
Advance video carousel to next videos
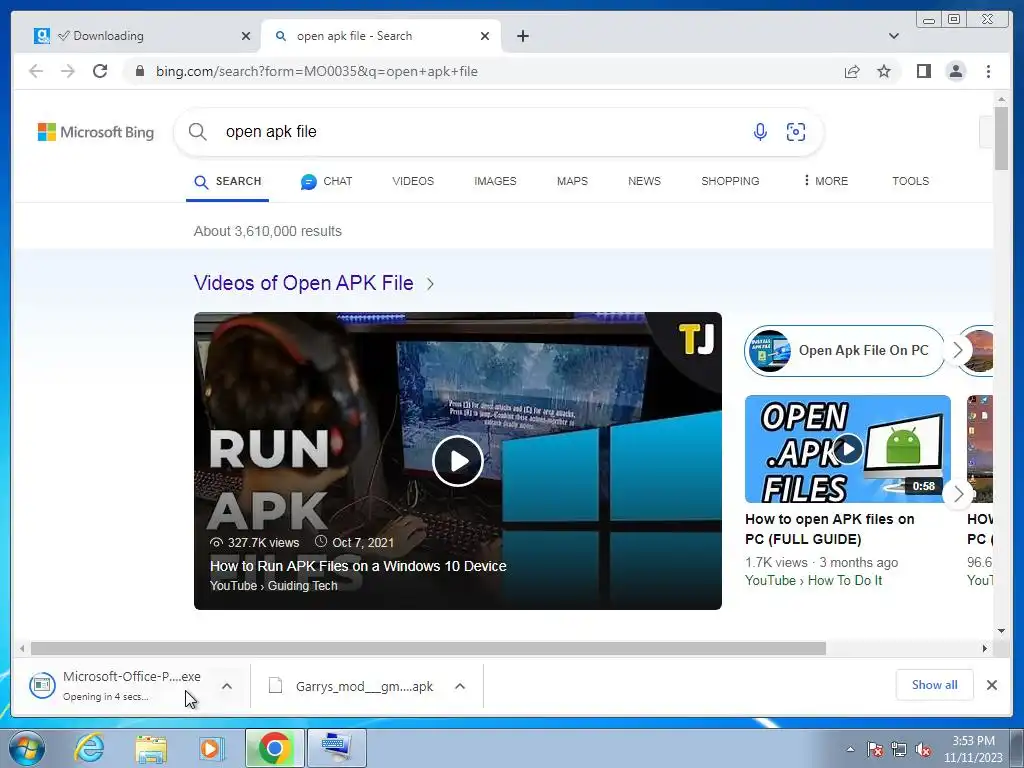point(957,494)
